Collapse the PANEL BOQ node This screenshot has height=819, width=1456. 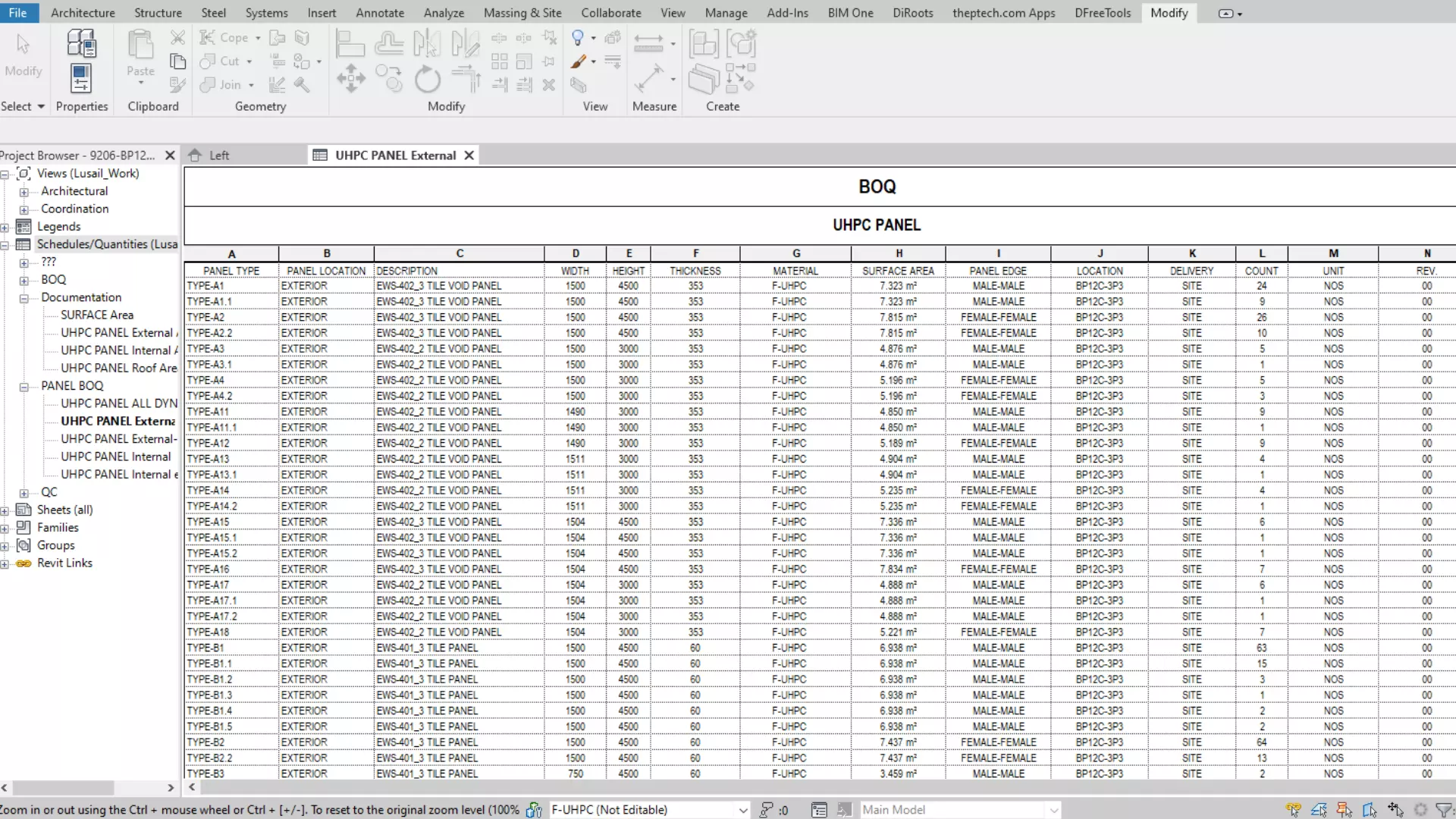point(24,387)
